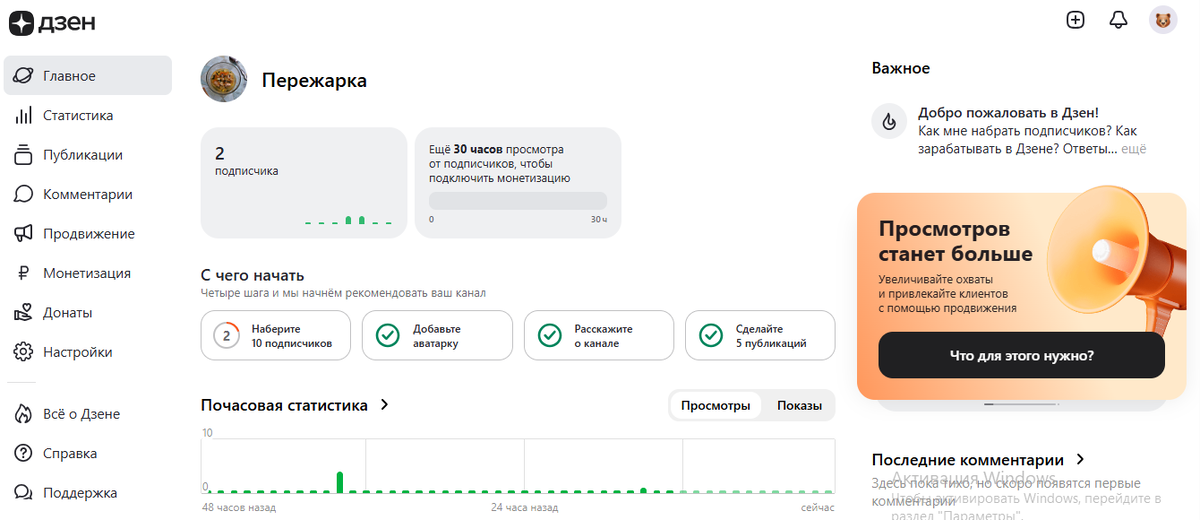Viewport: 1200px width, 520px height.
Task: Click the Поддержка label in the sidebar
Action: (x=80, y=493)
